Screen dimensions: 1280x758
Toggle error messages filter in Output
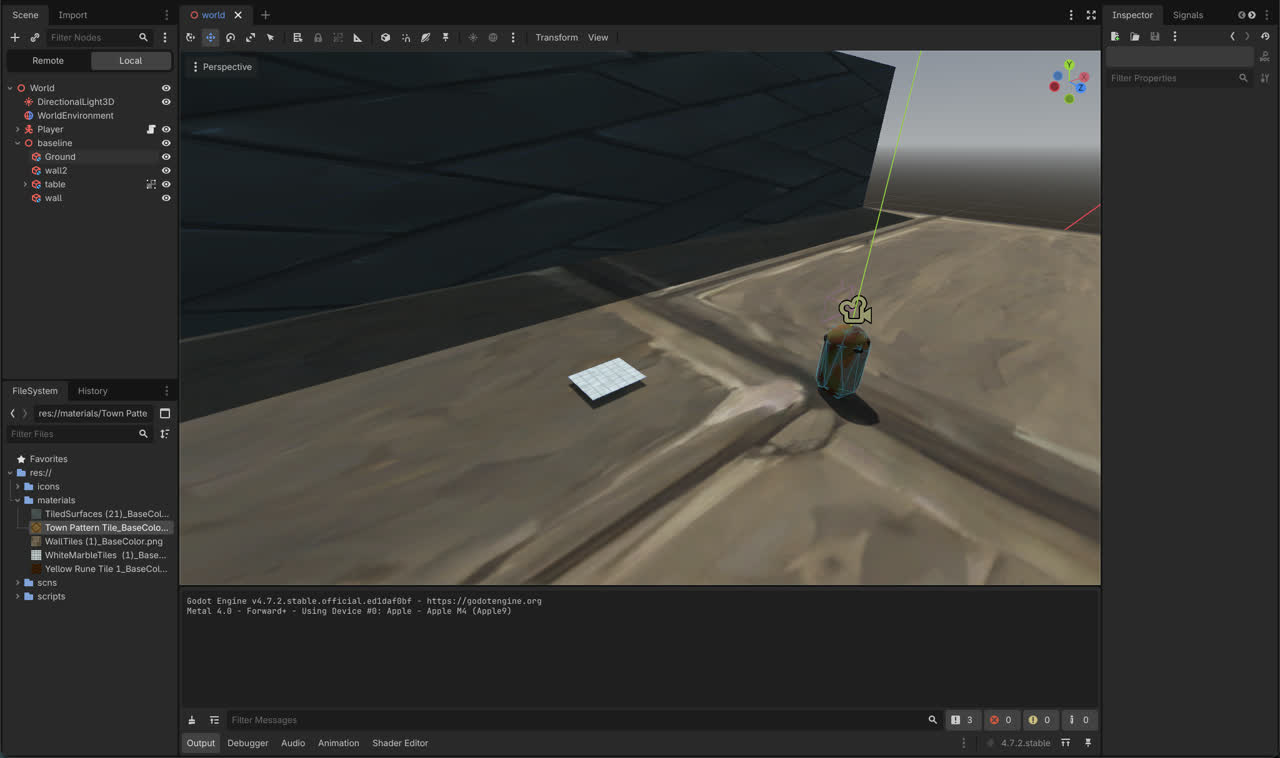[1001, 720]
